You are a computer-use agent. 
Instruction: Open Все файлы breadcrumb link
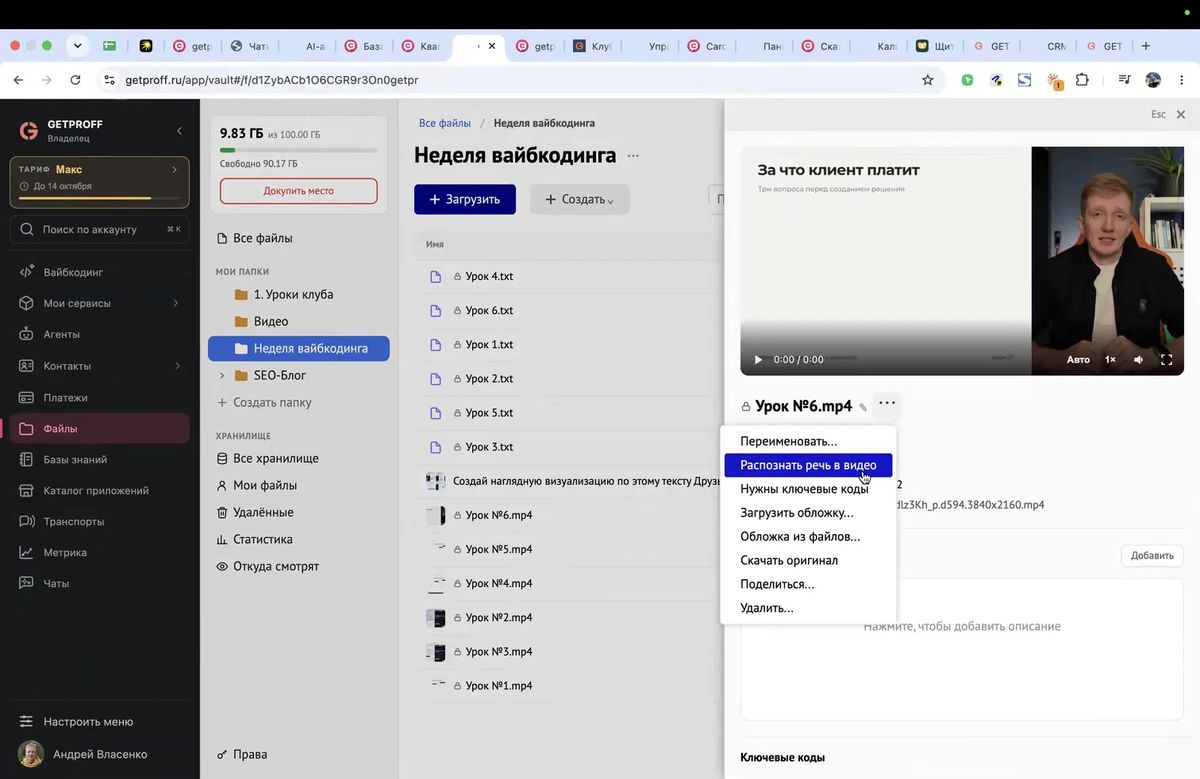pyautogui.click(x=445, y=123)
